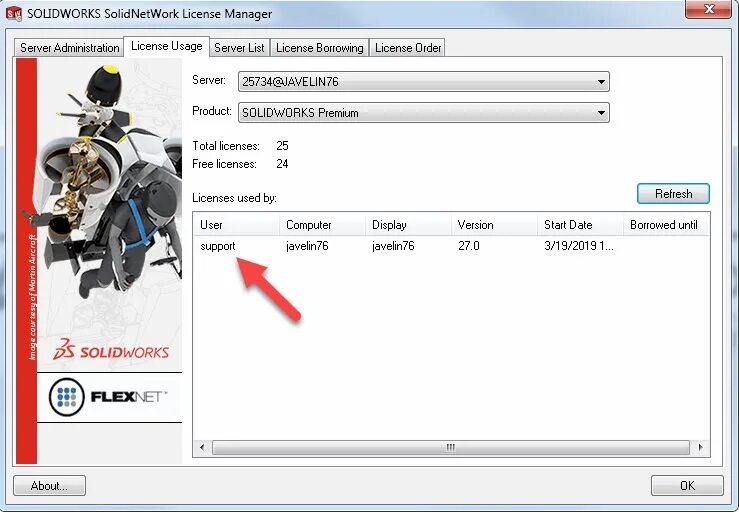This screenshot has height=512, width=739.
Task: Click the SOLIDWORKS title bar icon
Action: click(14, 14)
